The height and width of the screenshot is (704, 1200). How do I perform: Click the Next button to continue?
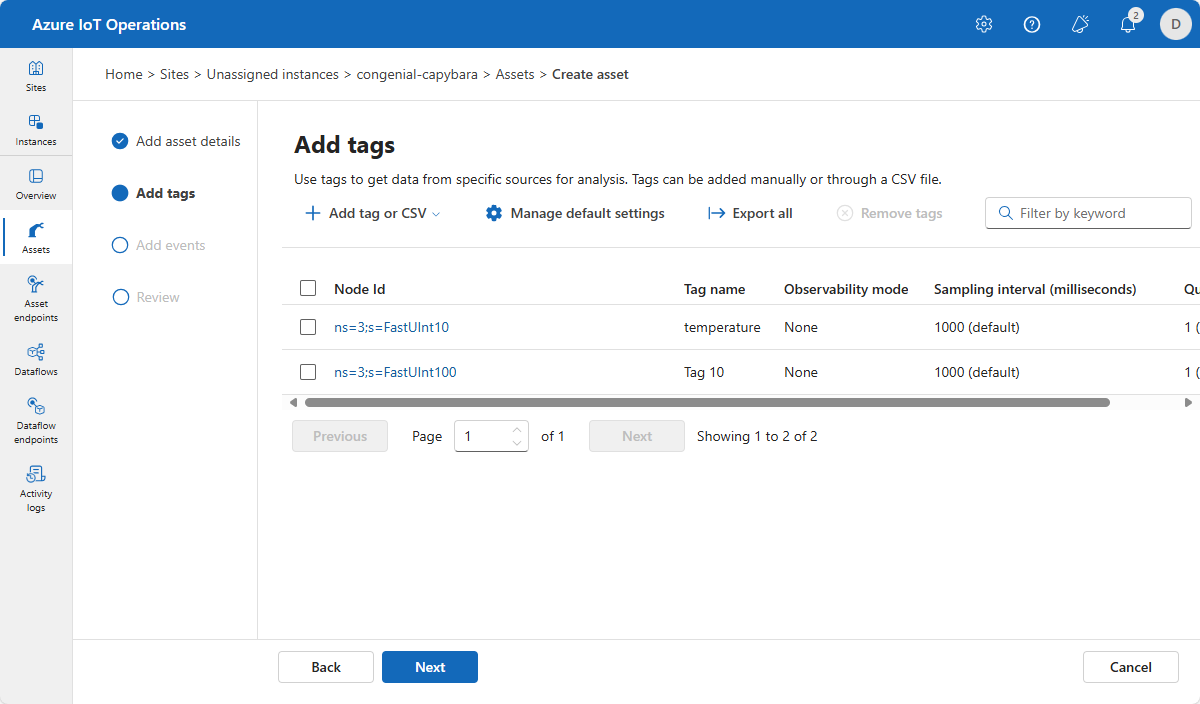(x=429, y=667)
